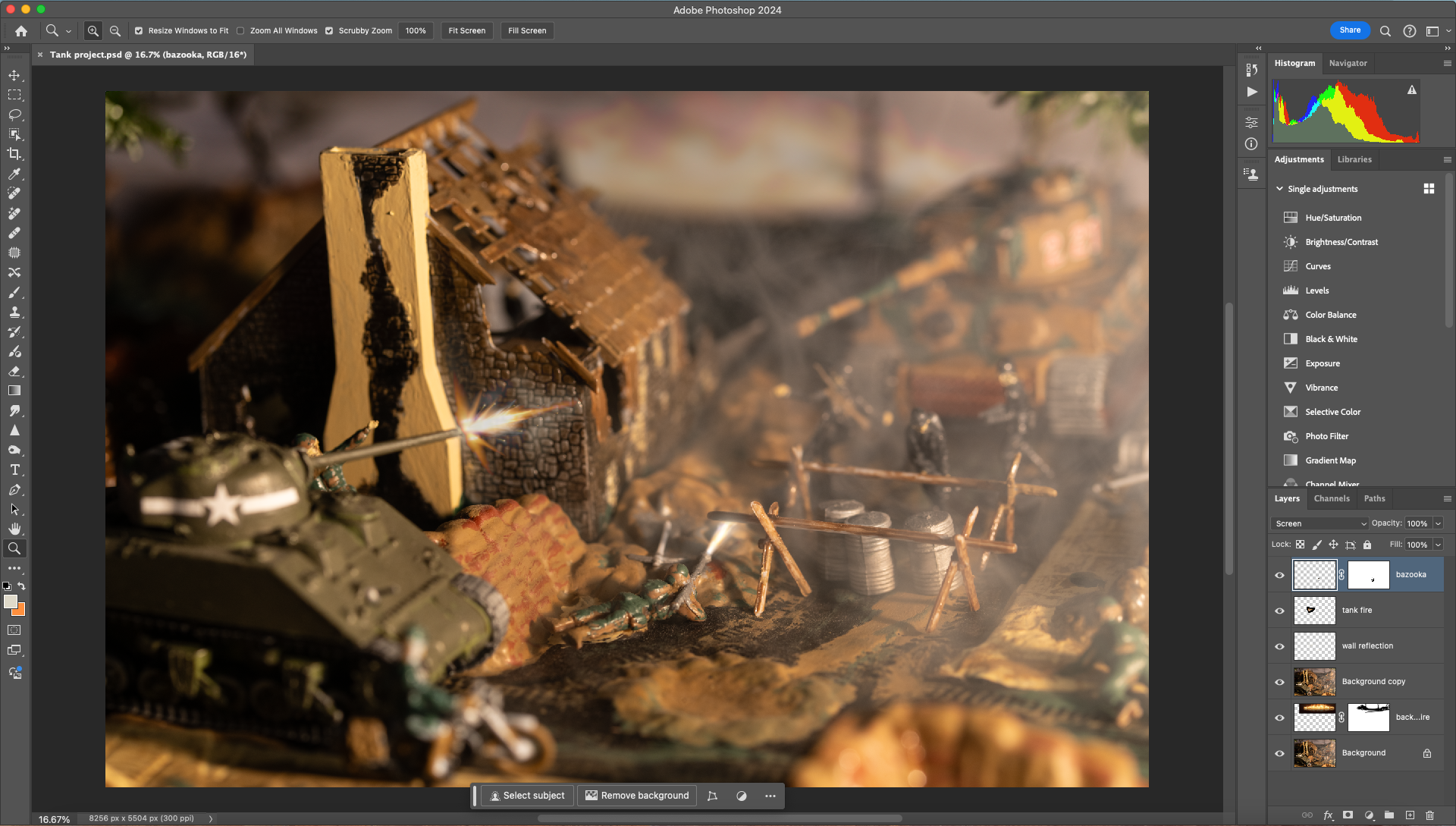1456x826 pixels.
Task: Open the Actions panel play icon
Action: (1252, 92)
